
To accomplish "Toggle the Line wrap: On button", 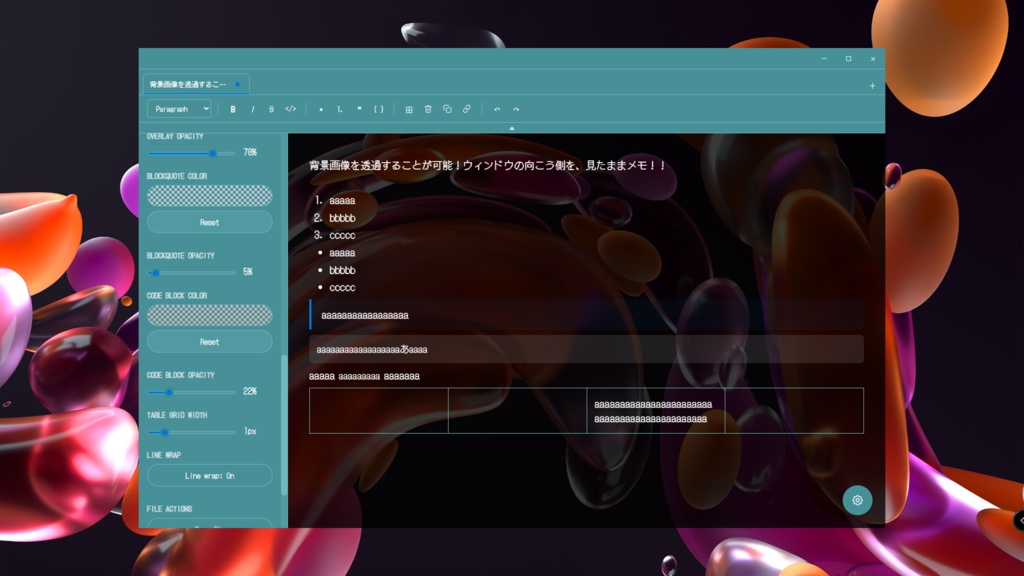I will (x=210, y=475).
